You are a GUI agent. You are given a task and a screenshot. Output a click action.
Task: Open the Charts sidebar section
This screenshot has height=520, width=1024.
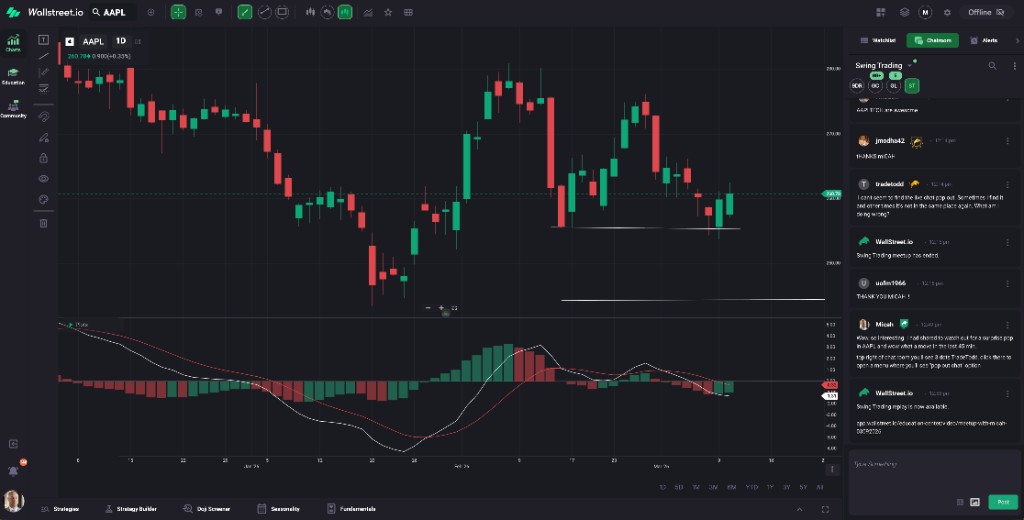(13, 44)
